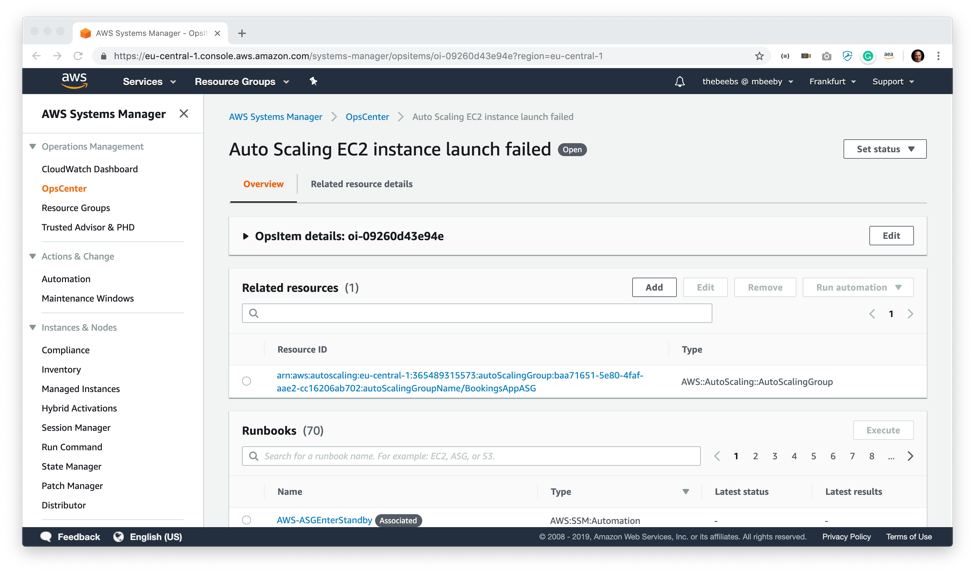Bookmark page using the star icon
This screenshot has width=974, height=572.
pos(759,56)
